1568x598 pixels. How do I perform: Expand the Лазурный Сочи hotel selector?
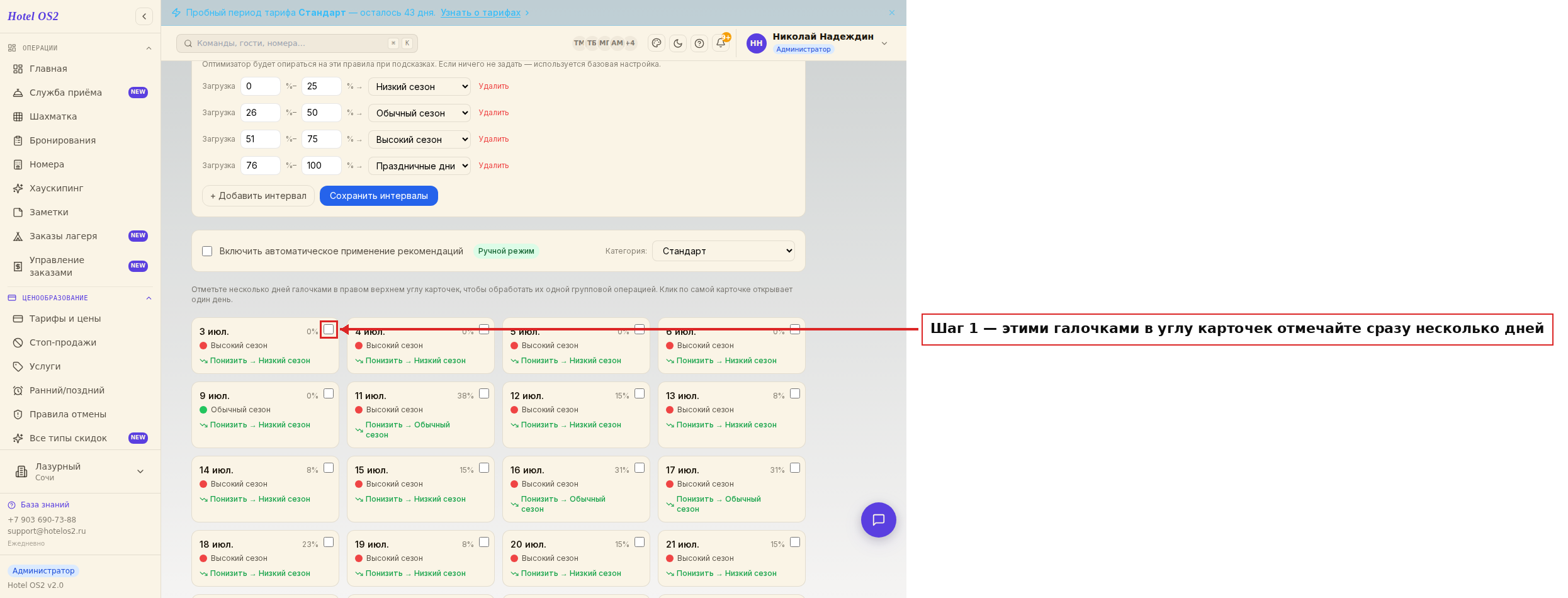coord(81,471)
